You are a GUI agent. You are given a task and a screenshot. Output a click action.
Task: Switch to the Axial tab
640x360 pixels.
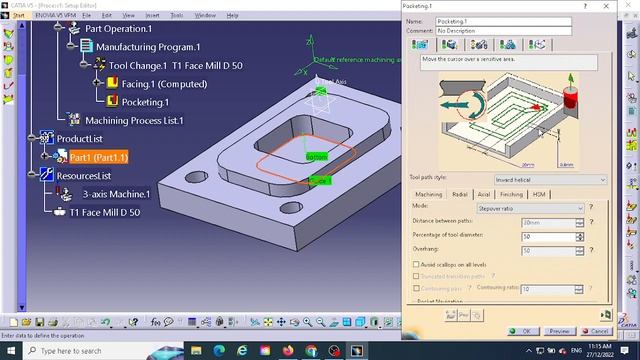pos(484,194)
